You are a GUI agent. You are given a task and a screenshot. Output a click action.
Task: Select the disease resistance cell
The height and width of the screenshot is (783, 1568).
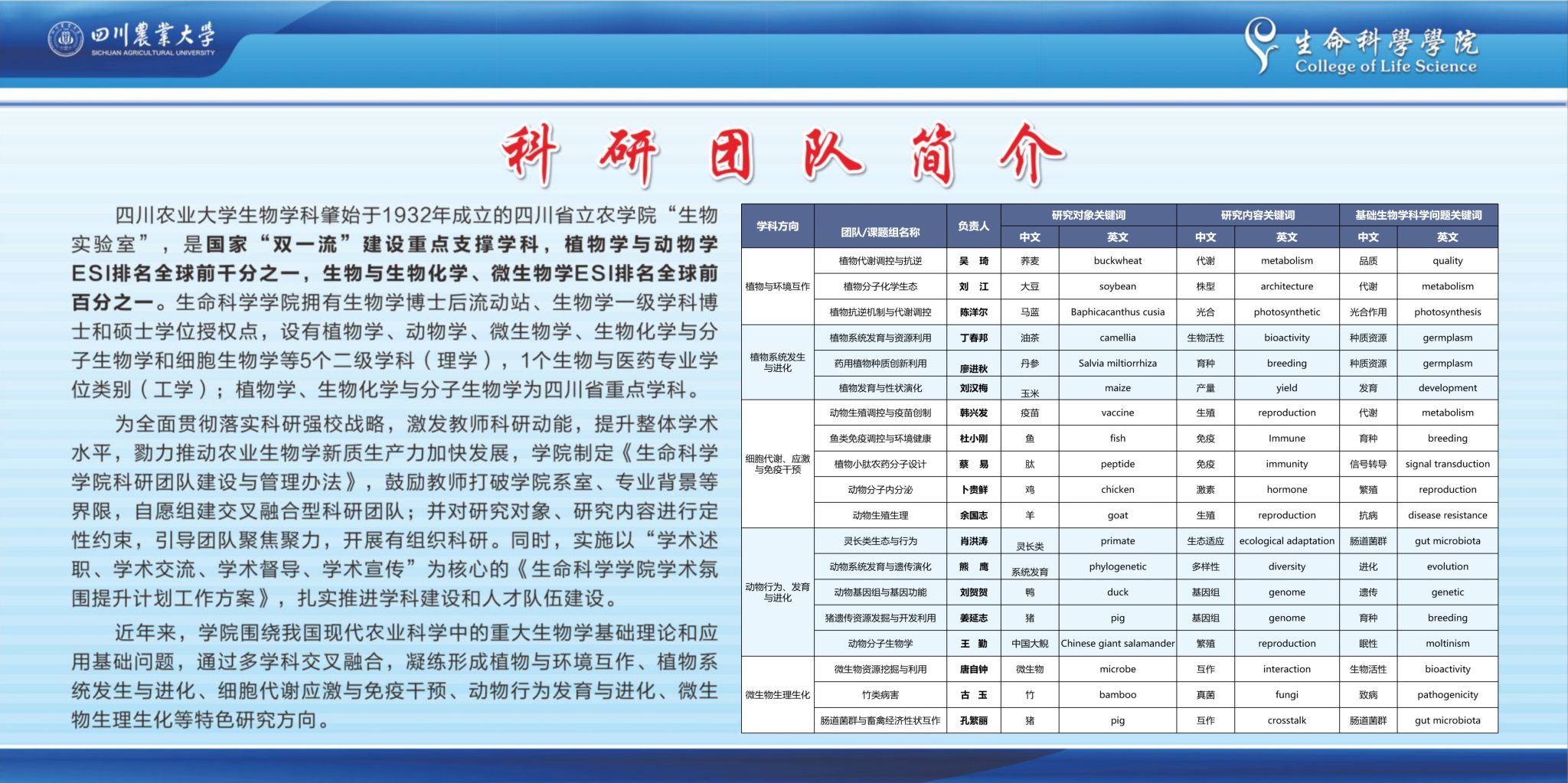pos(1447,515)
